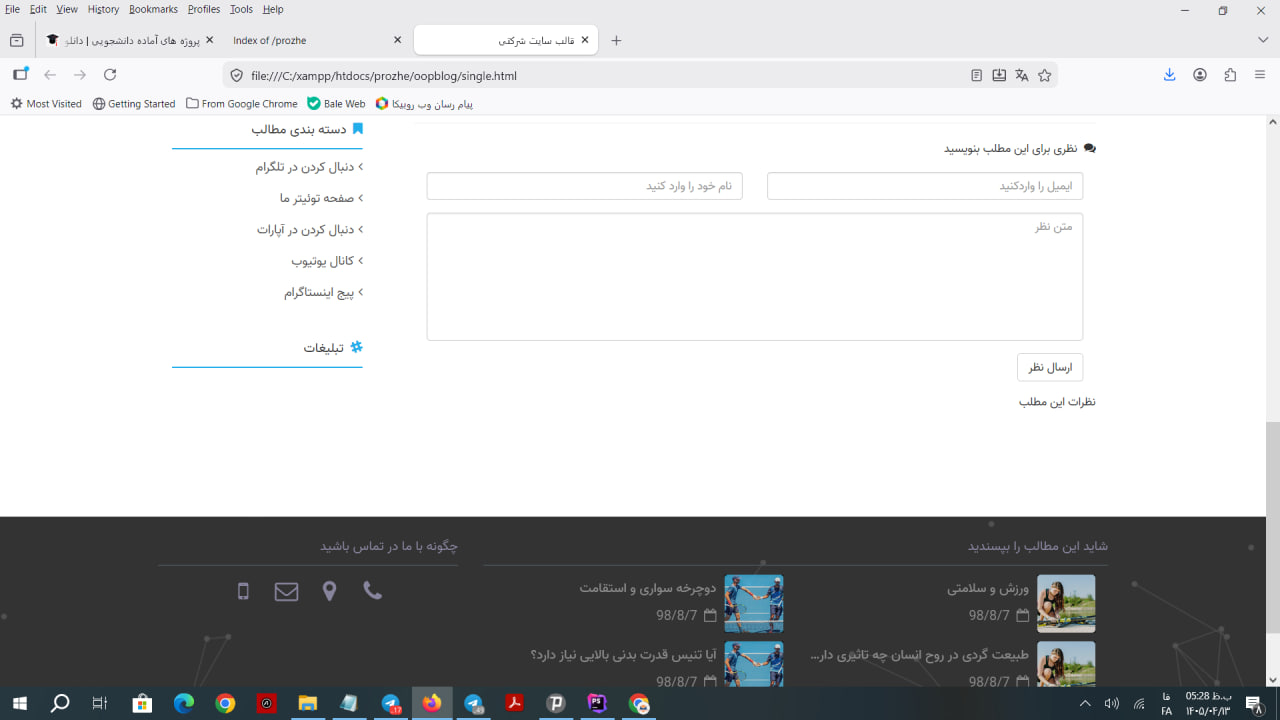The image size is (1280, 720).
Task: Focus the comment textarea 'متن نظر'
Action: 755,277
